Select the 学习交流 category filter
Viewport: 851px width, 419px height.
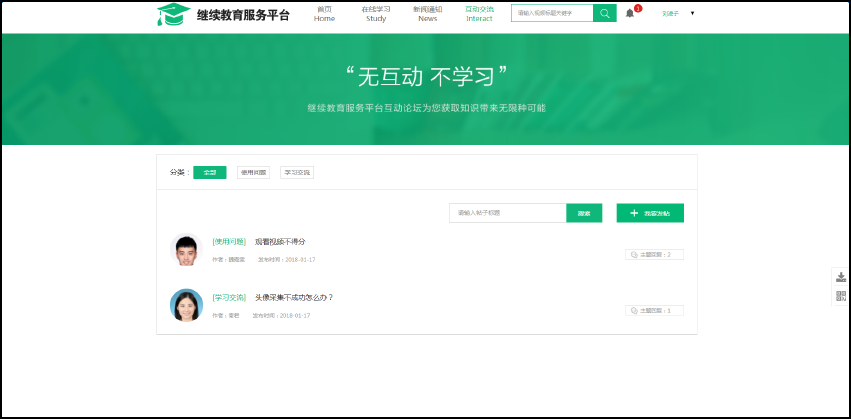[x=297, y=172]
